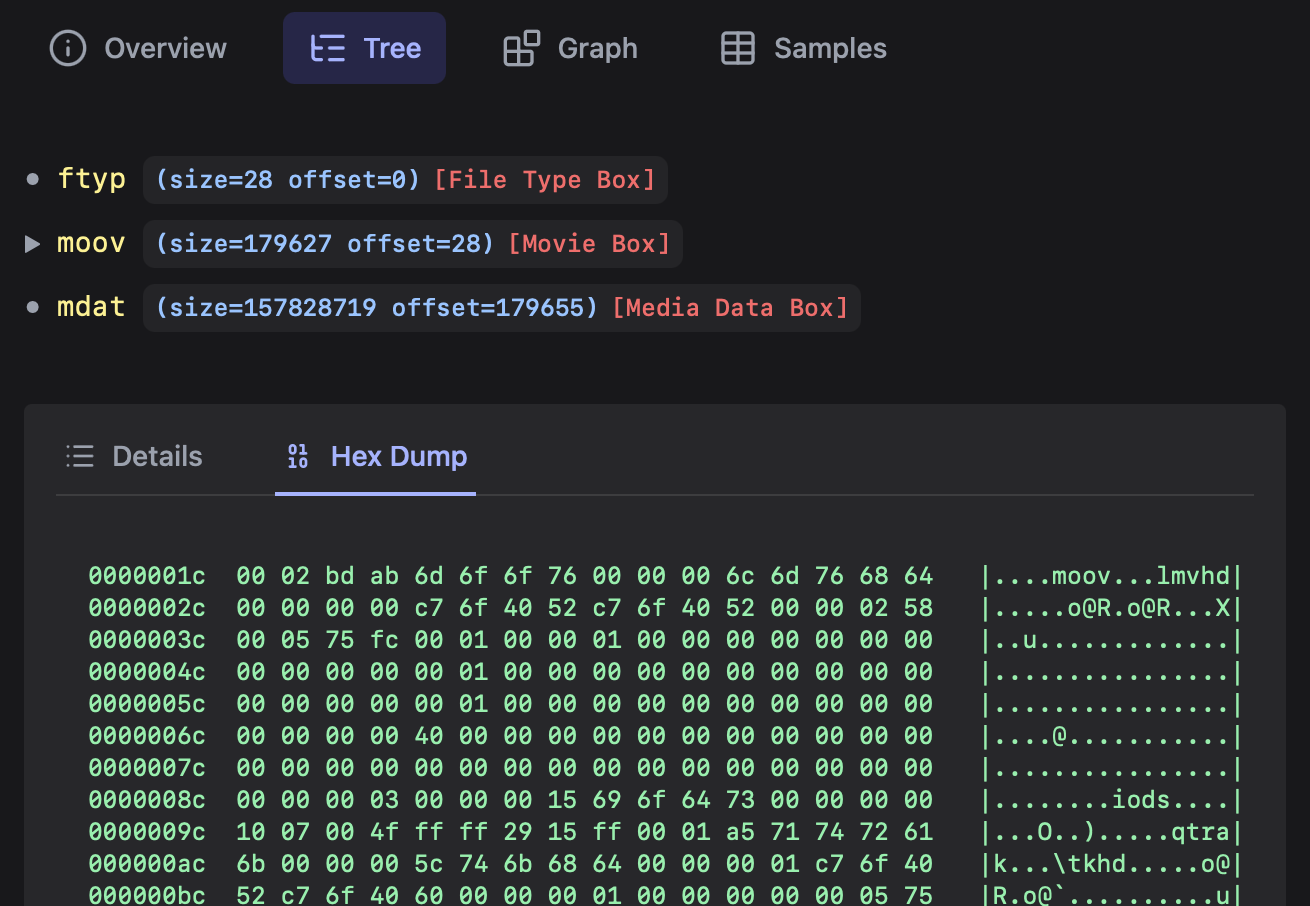Go to the Overview tab
The image size is (1310, 906).
(165, 48)
